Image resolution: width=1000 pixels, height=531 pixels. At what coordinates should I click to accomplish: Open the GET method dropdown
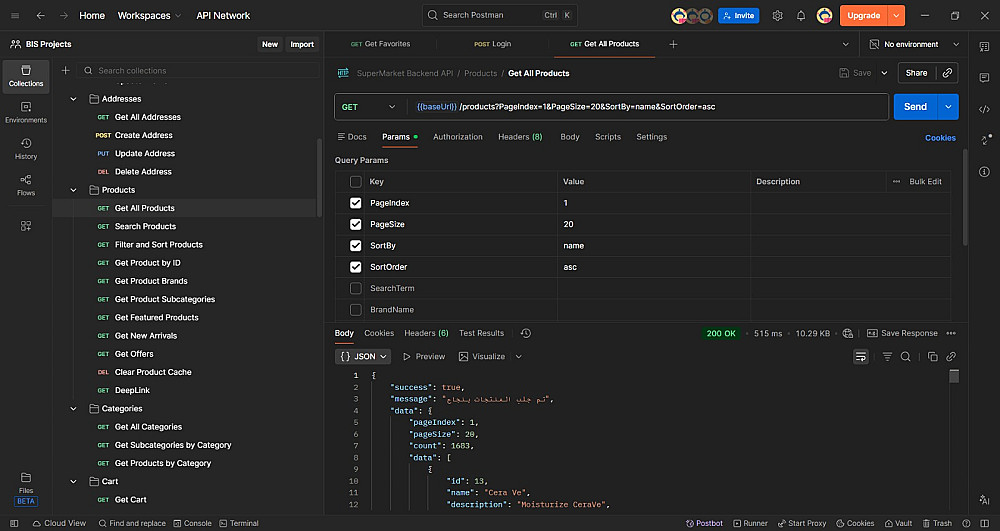tap(368, 107)
